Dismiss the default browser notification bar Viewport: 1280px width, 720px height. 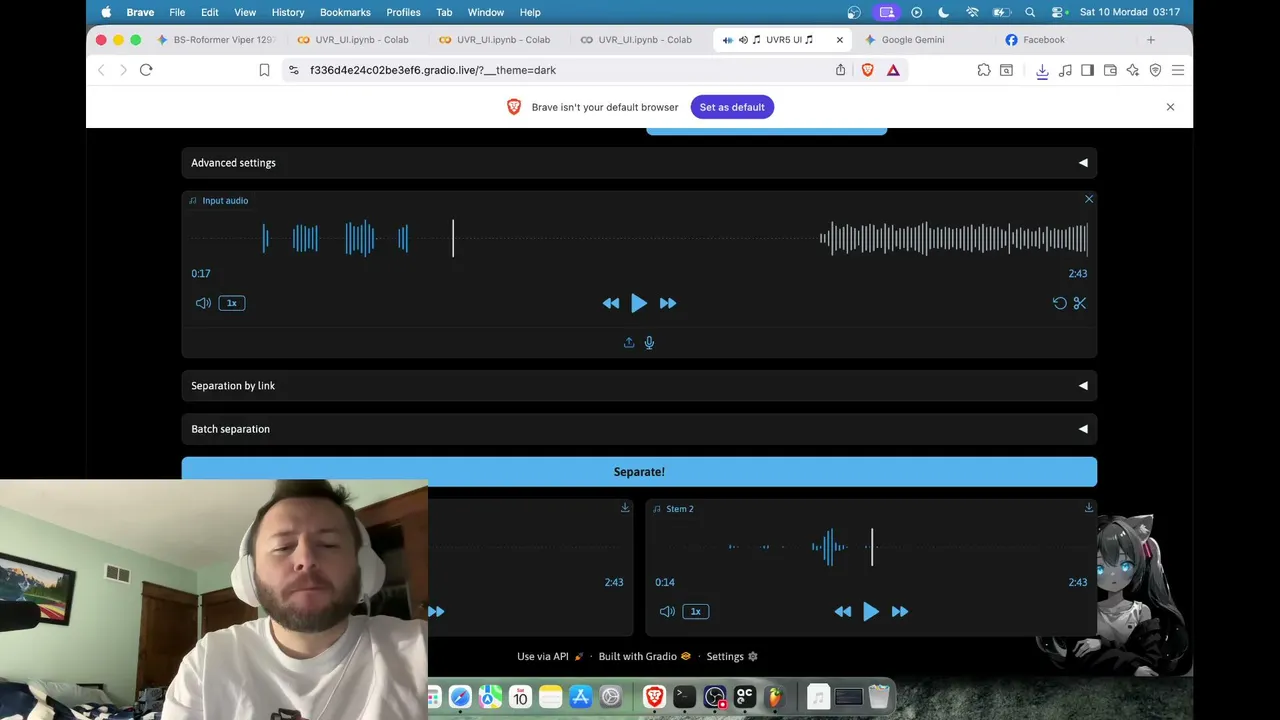[x=1170, y=107]
